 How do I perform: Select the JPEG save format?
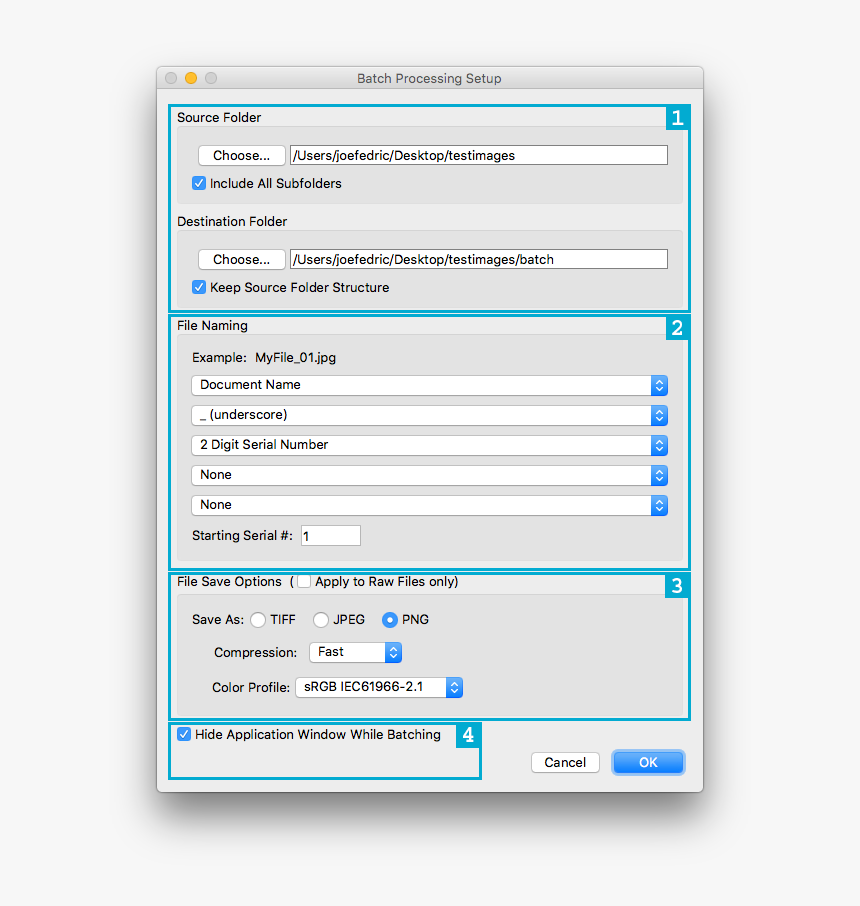point(320,619)
